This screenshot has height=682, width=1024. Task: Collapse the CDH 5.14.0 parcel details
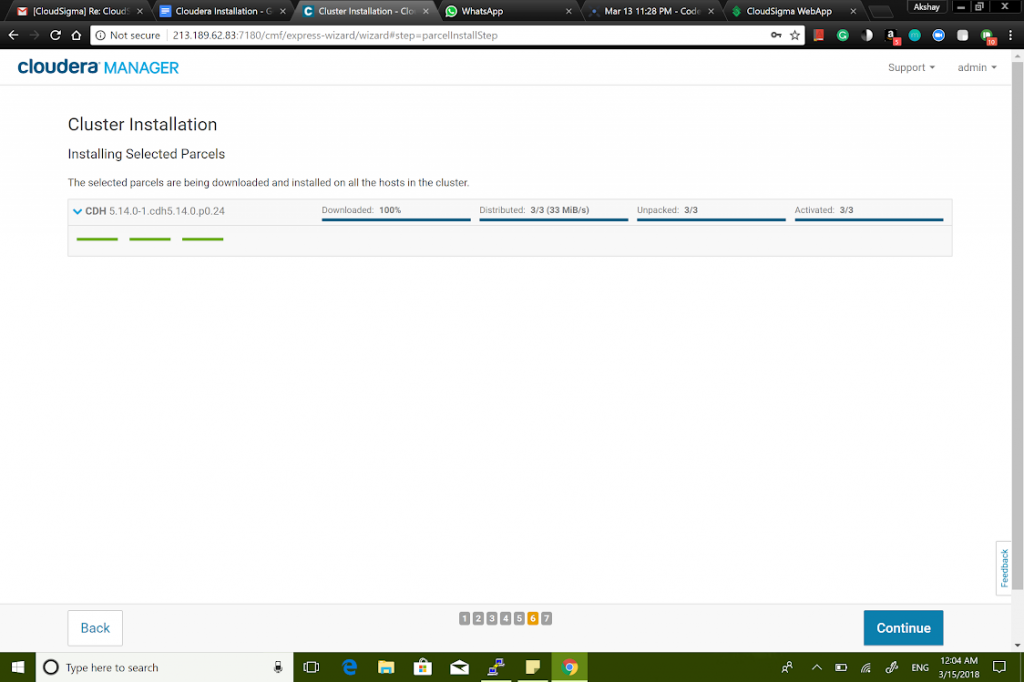coord(77,211)
